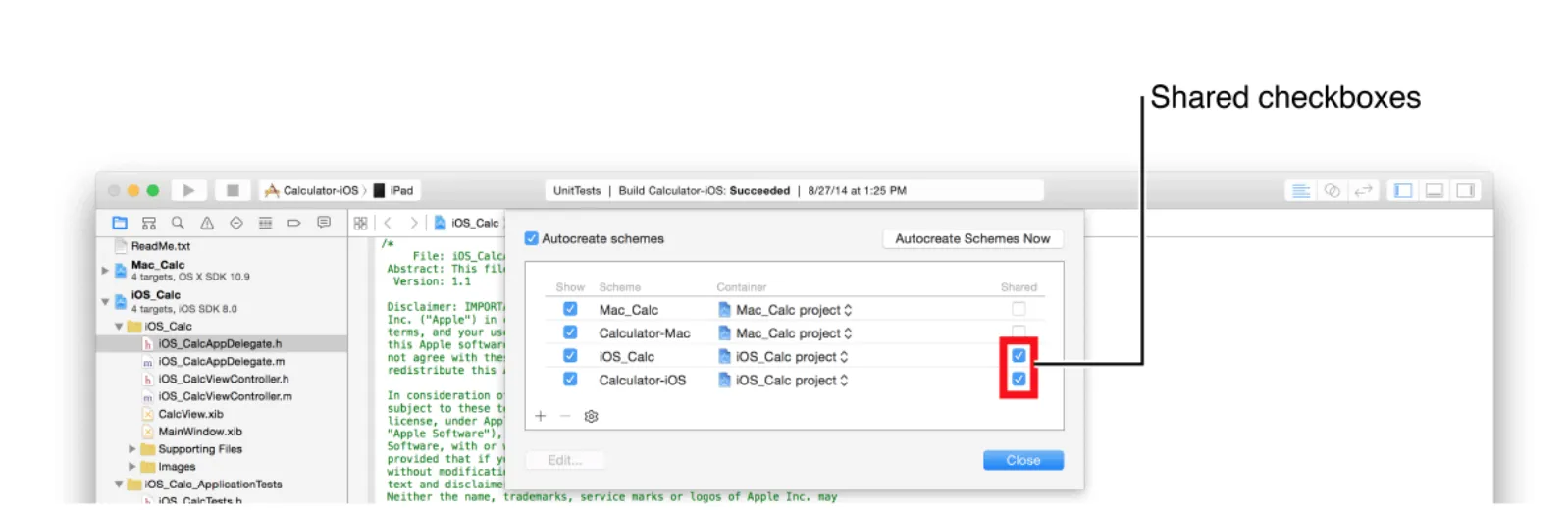The width and height of the screenshot is (1568, 510).
Task: Open container popup for iOS_Calc scheme
Action: click(x=783, y=356)
